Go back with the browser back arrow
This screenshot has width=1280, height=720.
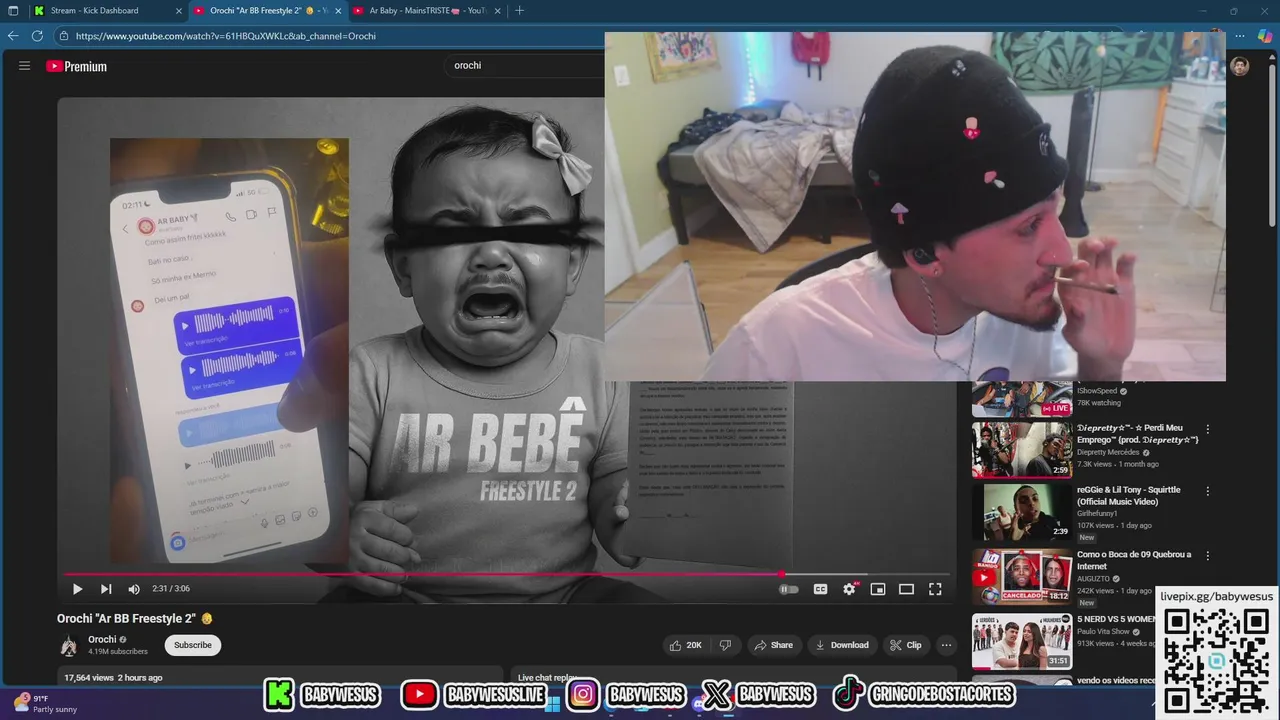tap(13, 36)
